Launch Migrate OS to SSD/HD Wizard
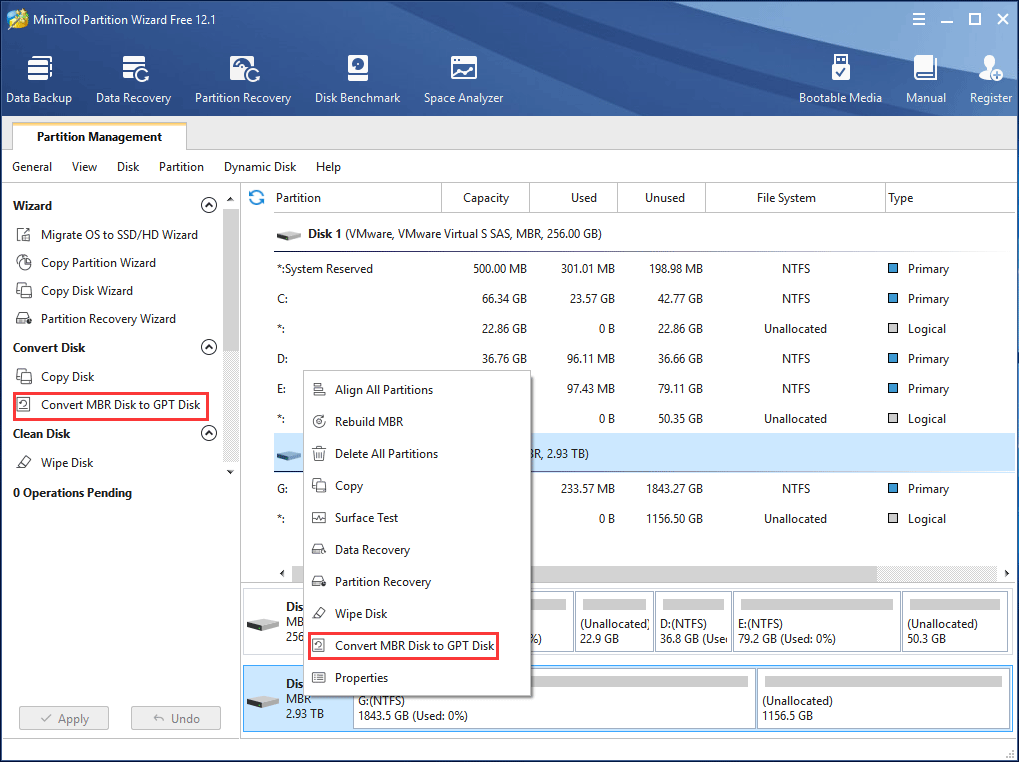The image size is (1019, 762). click(x=106, y=235)
